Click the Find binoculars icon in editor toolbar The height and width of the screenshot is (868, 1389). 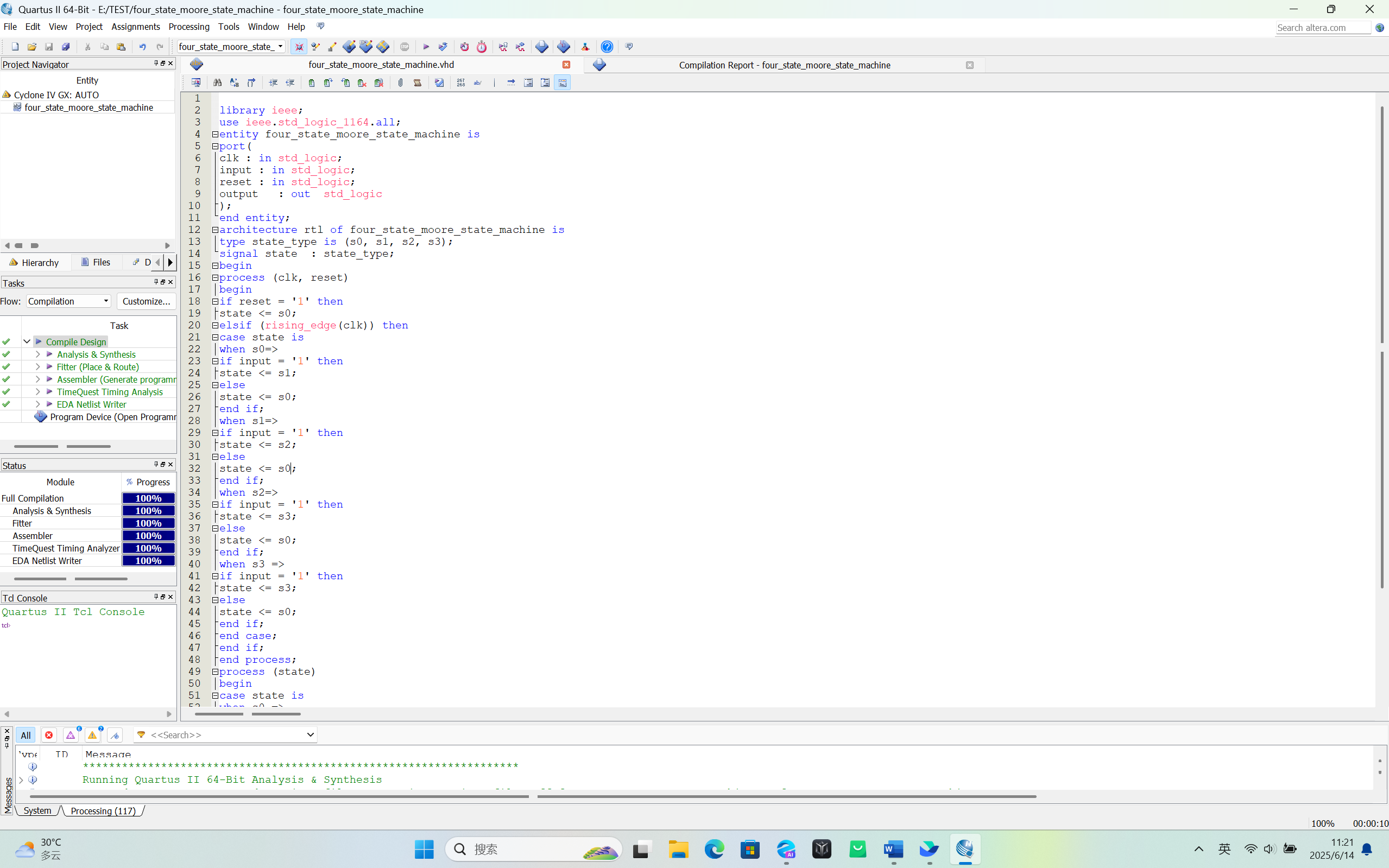[218, 83]
